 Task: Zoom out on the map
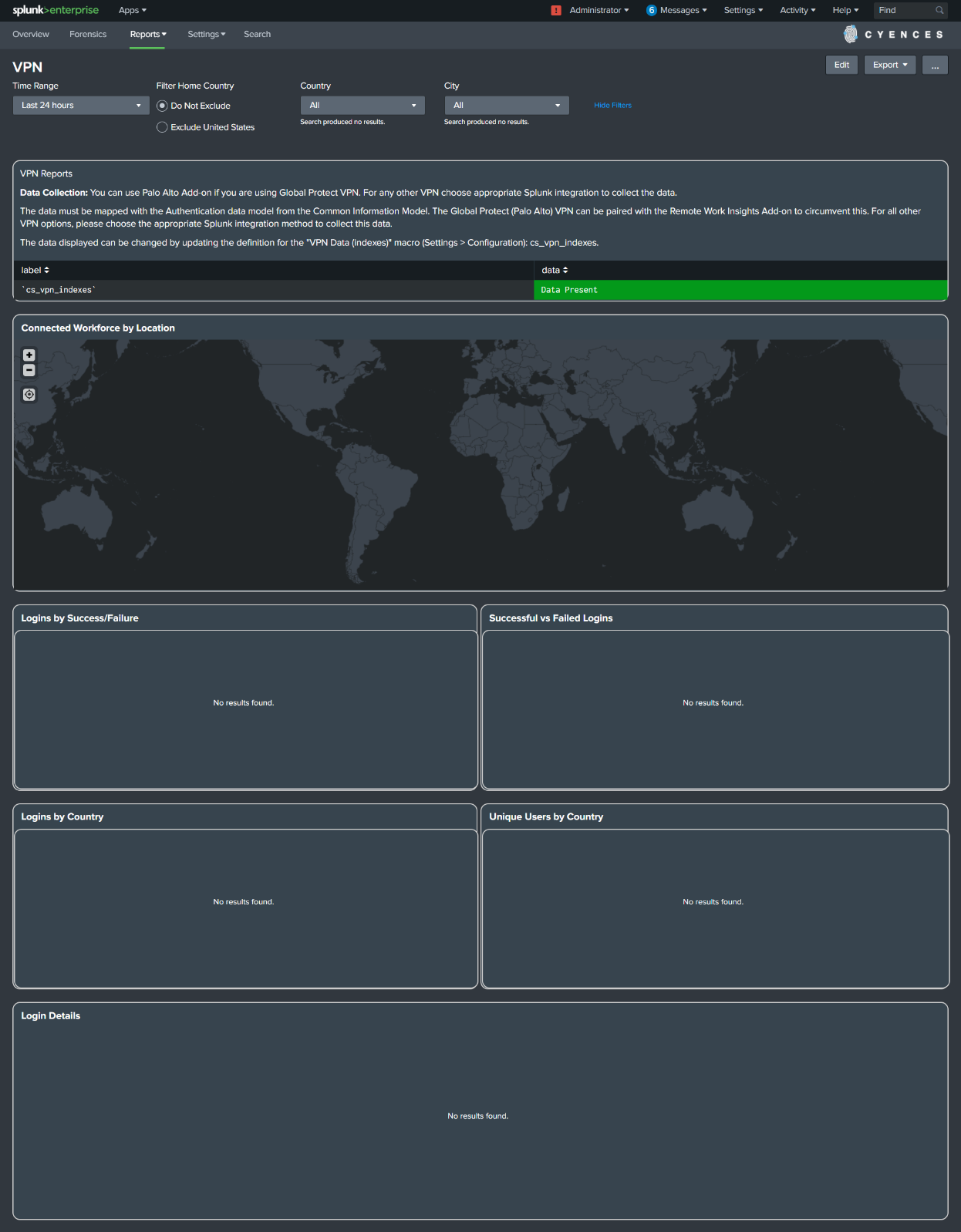pyautogui.click(x=29, y=370)
